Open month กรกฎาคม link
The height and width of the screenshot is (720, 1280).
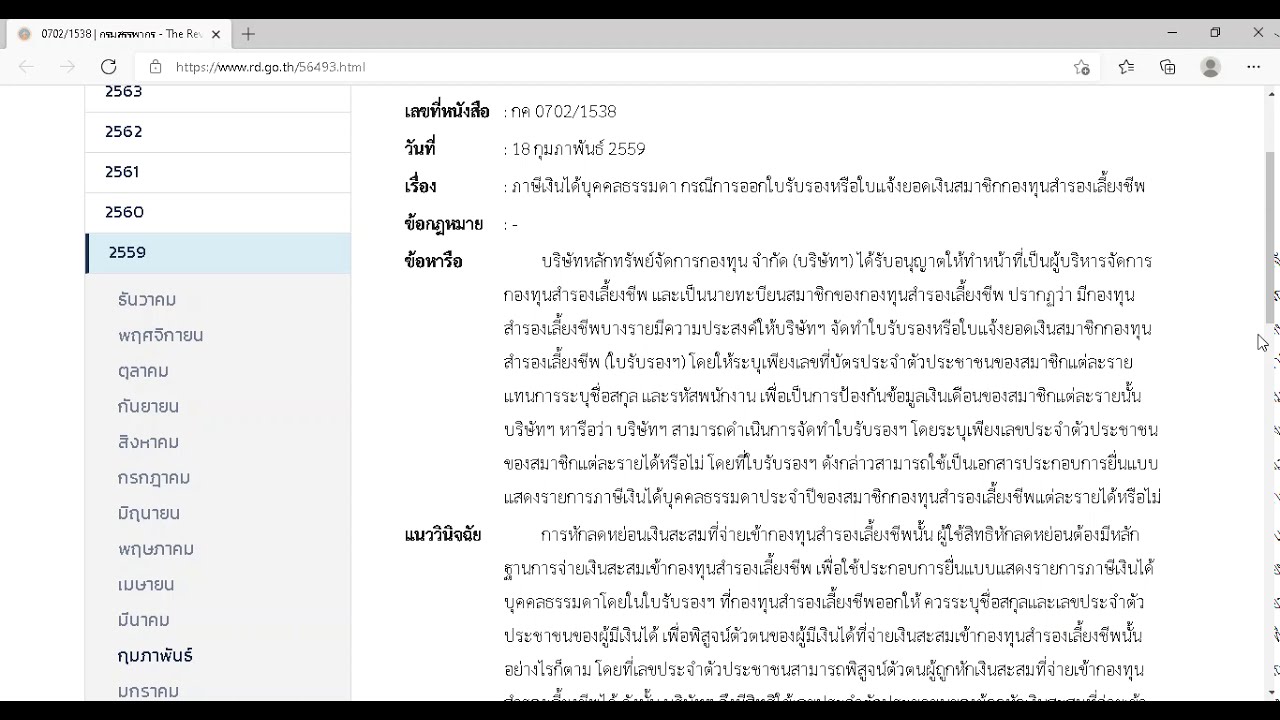[154, 478]
